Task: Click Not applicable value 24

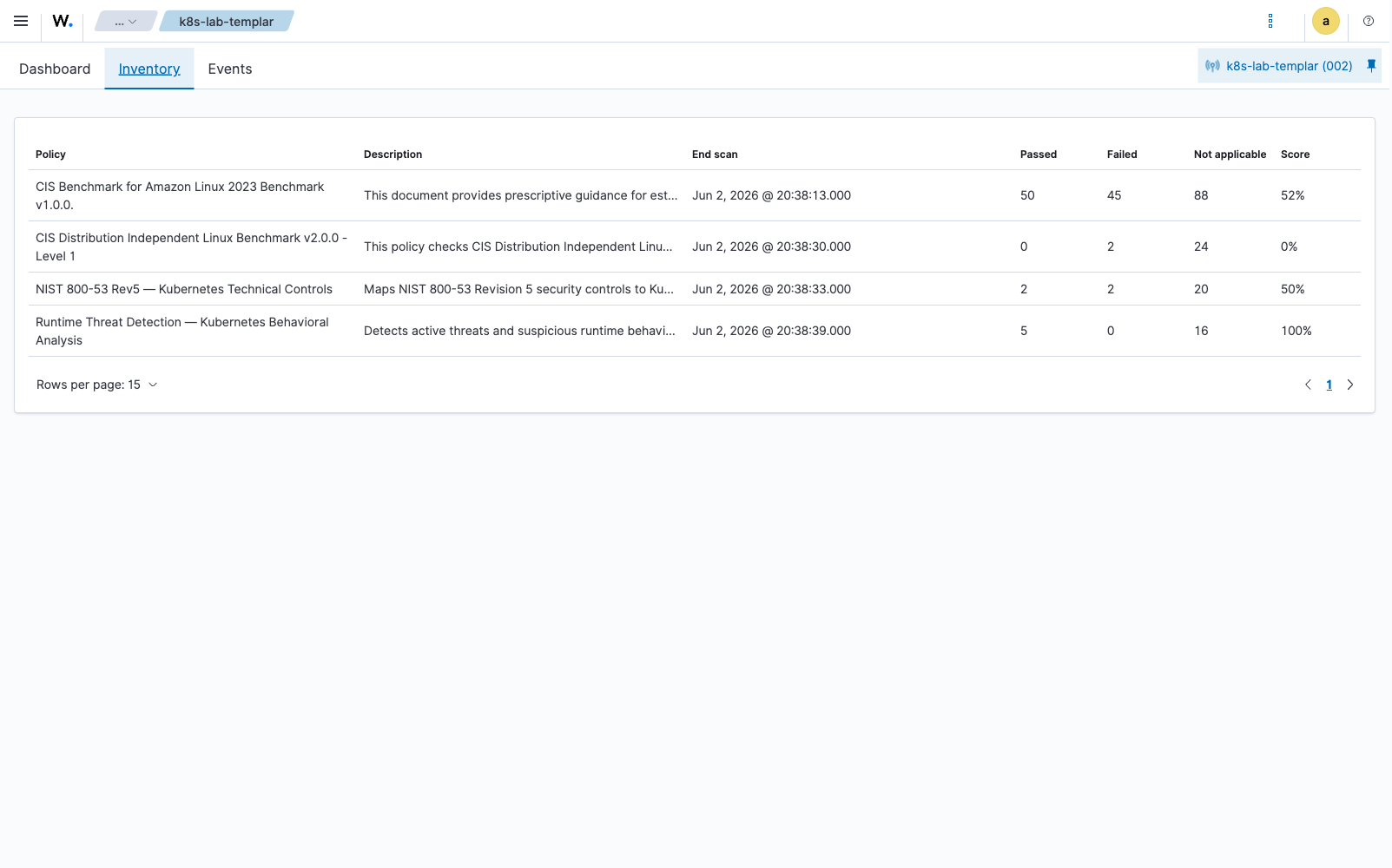Action: (x=1201, y=247)
